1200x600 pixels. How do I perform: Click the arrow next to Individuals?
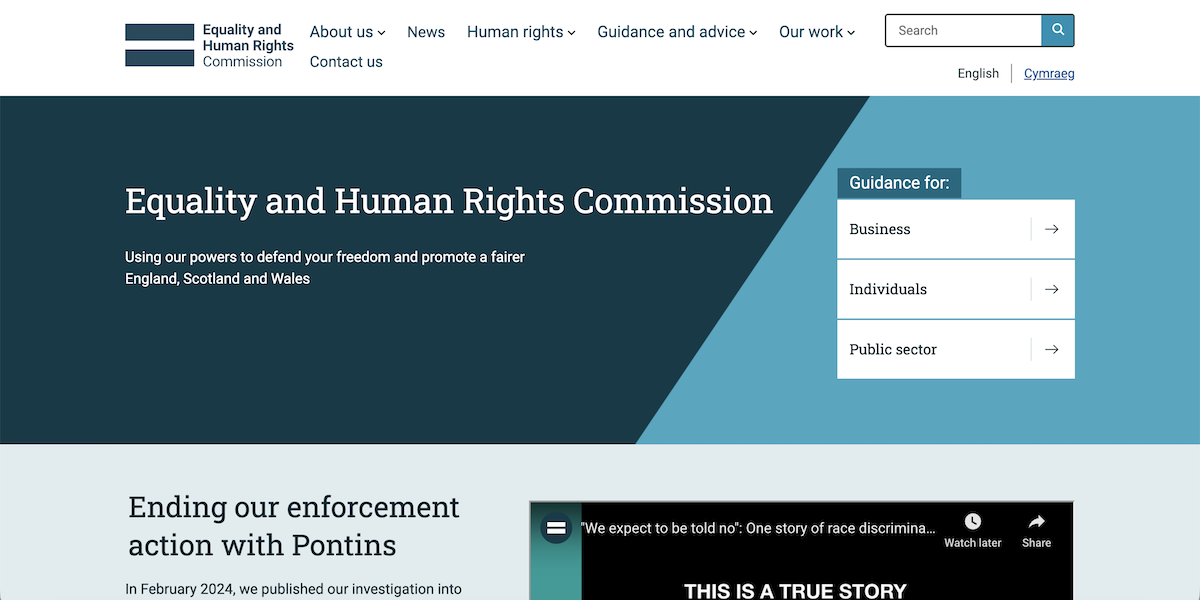click(1051, 289)
